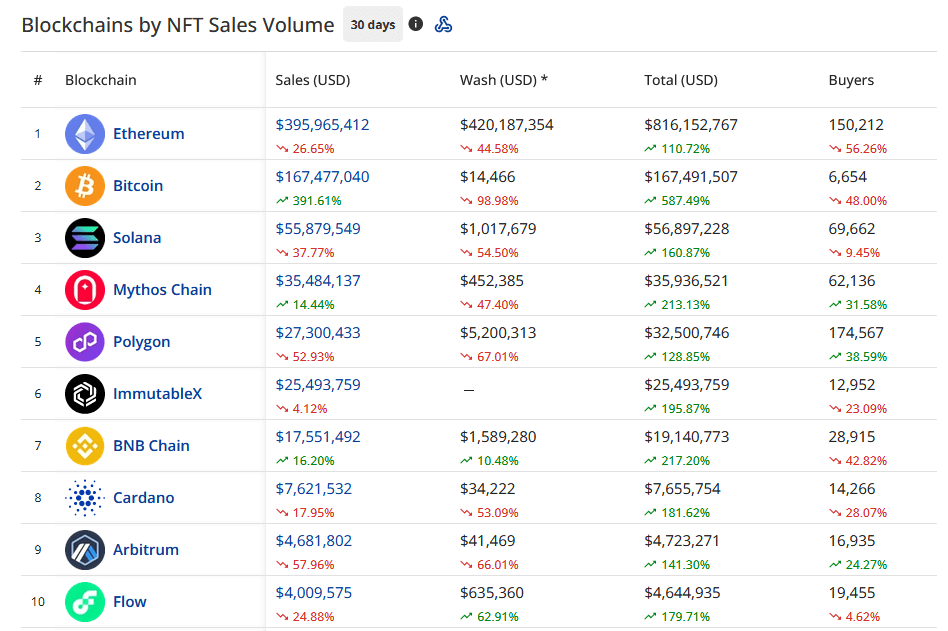Click the Cardano logo icon
Viewport: 948px width, 631px height.
85,497
